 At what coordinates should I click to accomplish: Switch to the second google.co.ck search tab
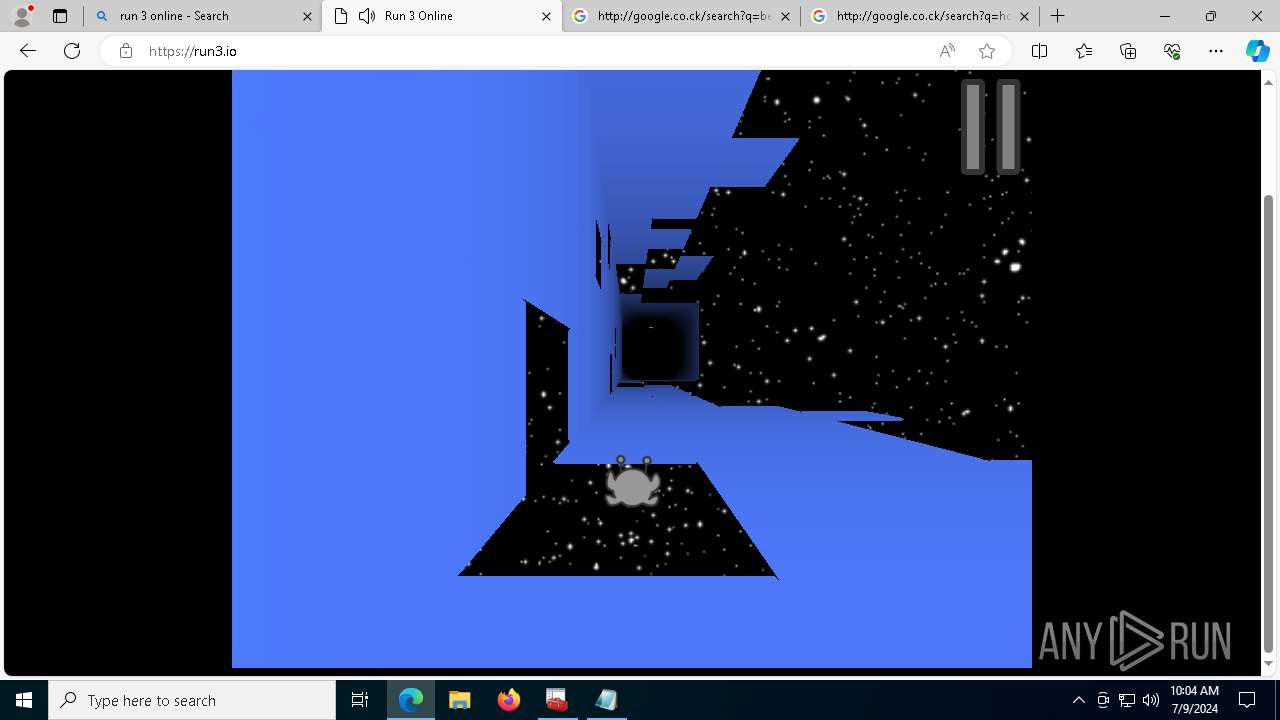tap(920, 16)
